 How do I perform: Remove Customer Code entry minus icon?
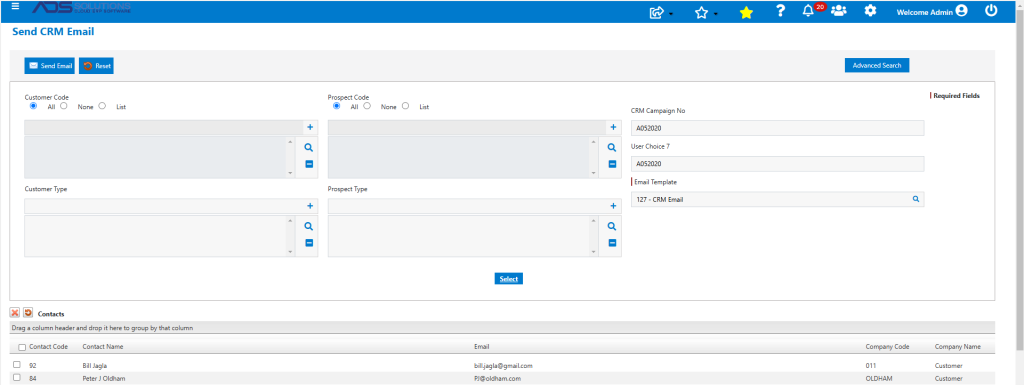pyautogui.click(x=309, y=164)
